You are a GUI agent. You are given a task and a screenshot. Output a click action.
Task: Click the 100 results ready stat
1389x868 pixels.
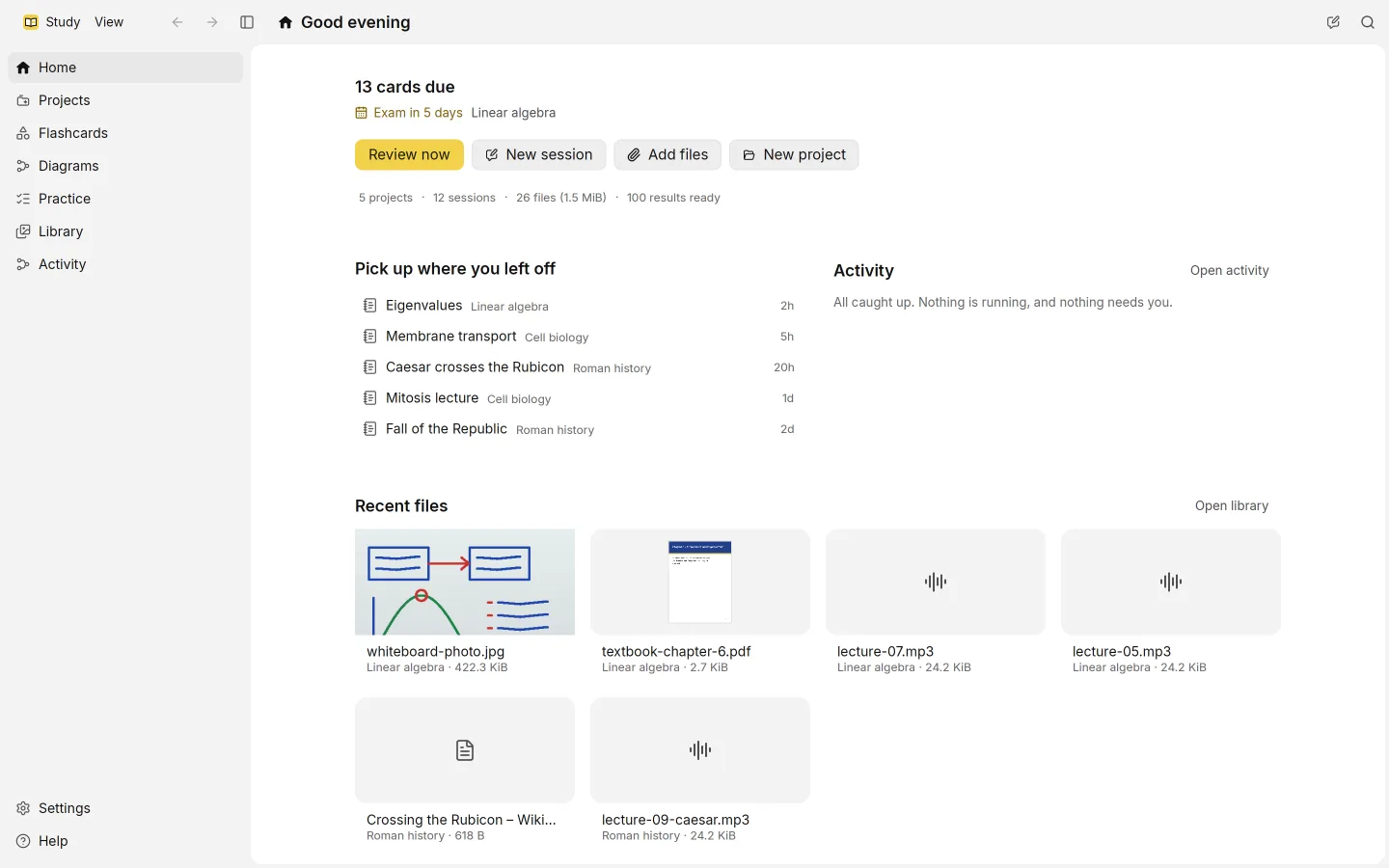coord(673,198)
